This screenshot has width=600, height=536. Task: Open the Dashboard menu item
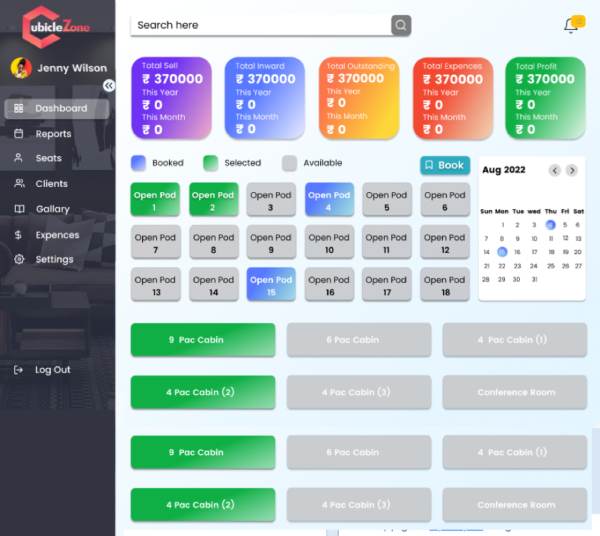click(x=60, y=108)
